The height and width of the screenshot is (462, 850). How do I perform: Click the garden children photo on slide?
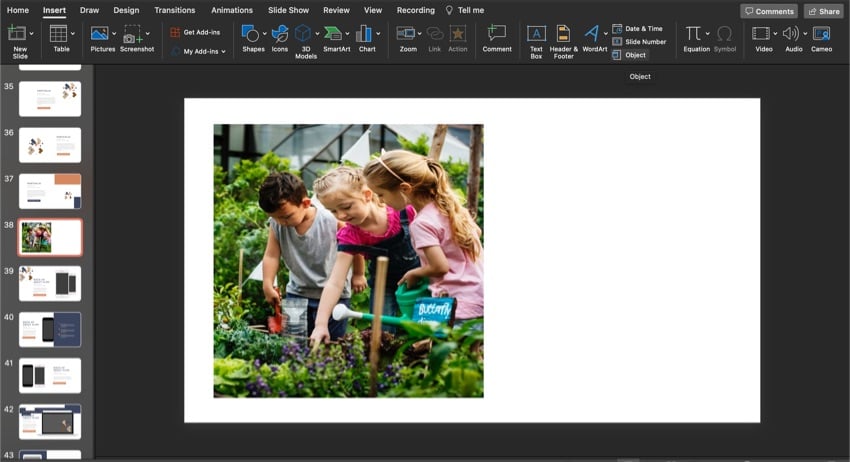[x=348, y=260]
